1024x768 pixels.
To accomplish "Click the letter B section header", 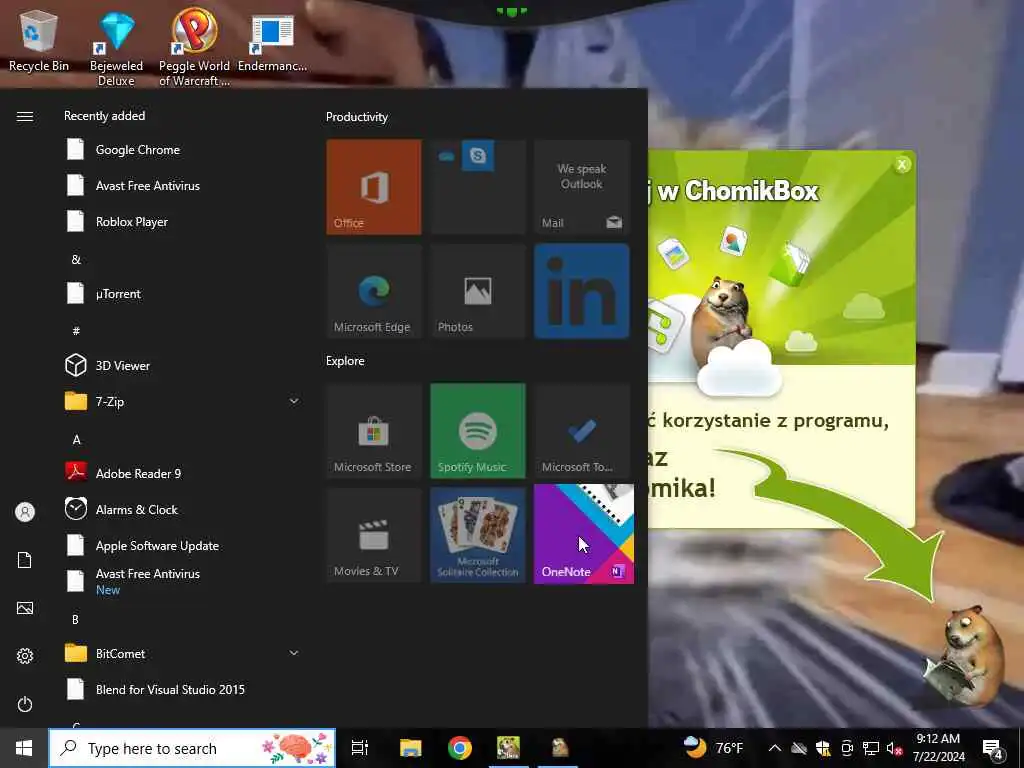I will (76, 619).
